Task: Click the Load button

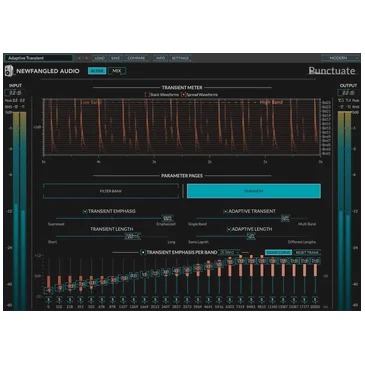Action: click(x=99, y=58)
